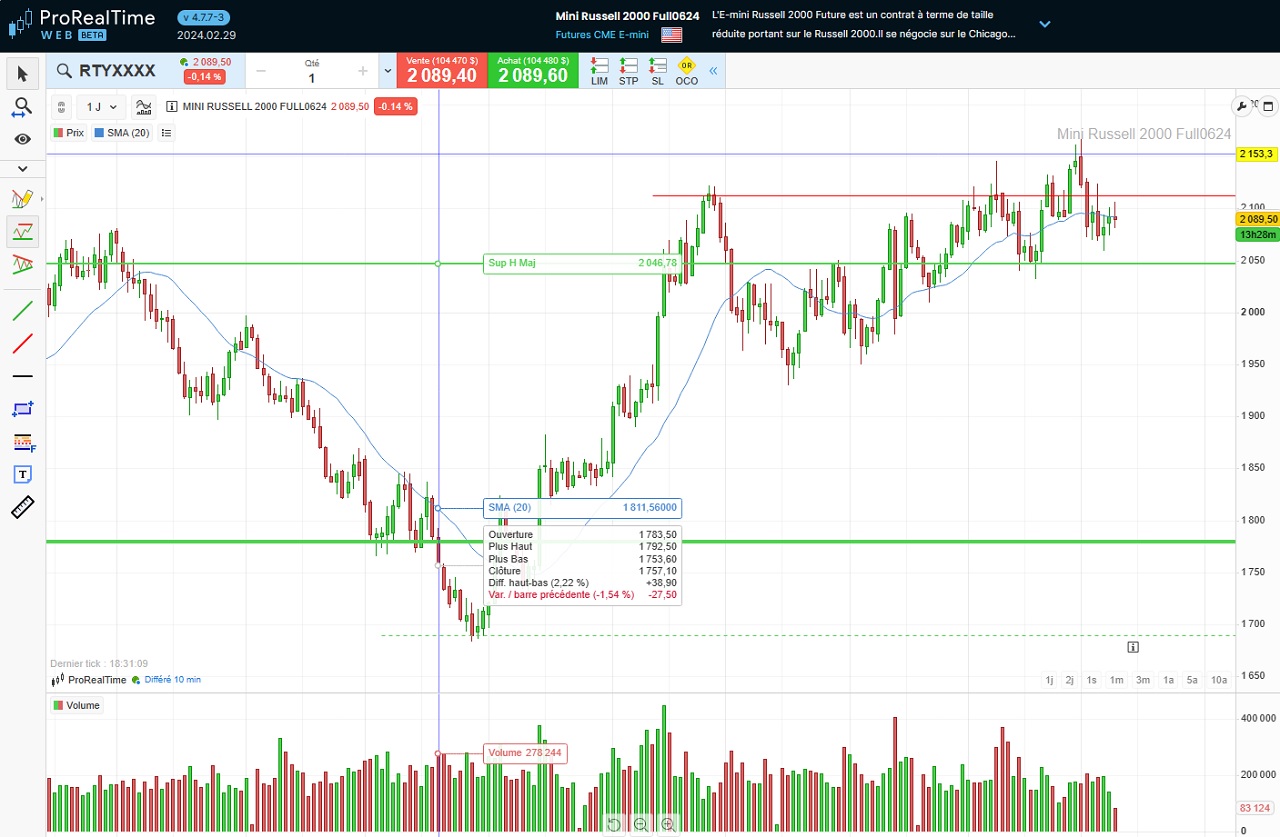Select the text annotation tool
The height and width of the screenshot is (837, 1280).
click(22, 474)
